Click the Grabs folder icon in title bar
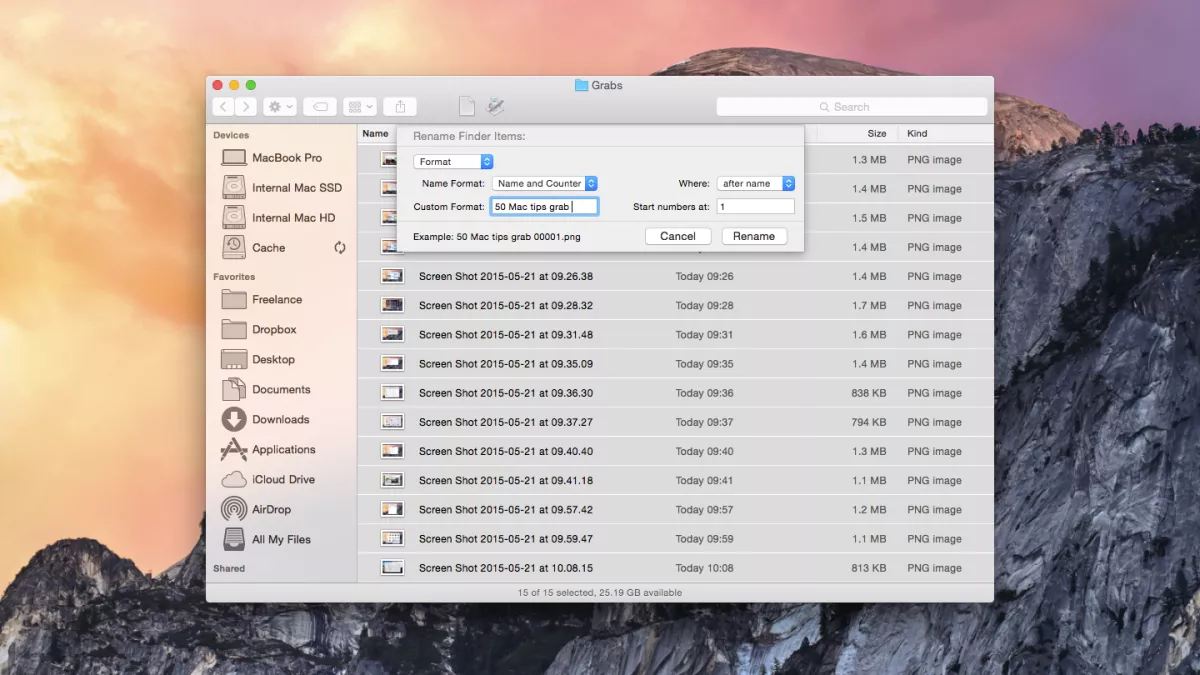 (x=581, y=85)
